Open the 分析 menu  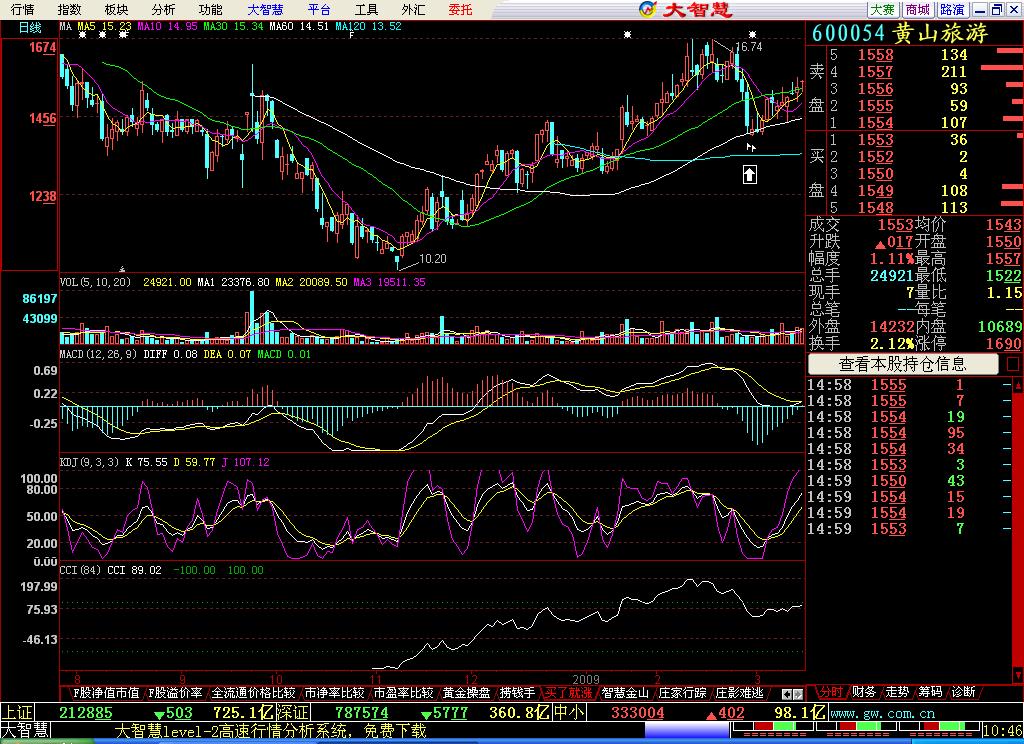(x=163, y=10)
